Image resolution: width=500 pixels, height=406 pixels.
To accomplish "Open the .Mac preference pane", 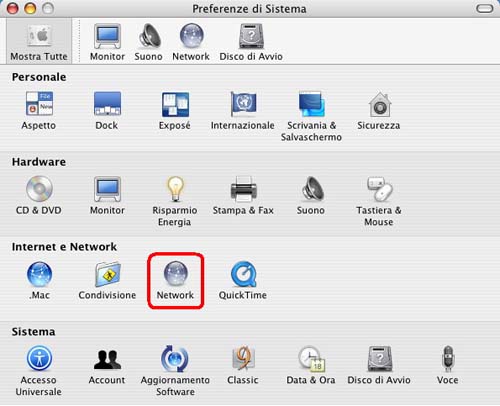I will [39, 280].
